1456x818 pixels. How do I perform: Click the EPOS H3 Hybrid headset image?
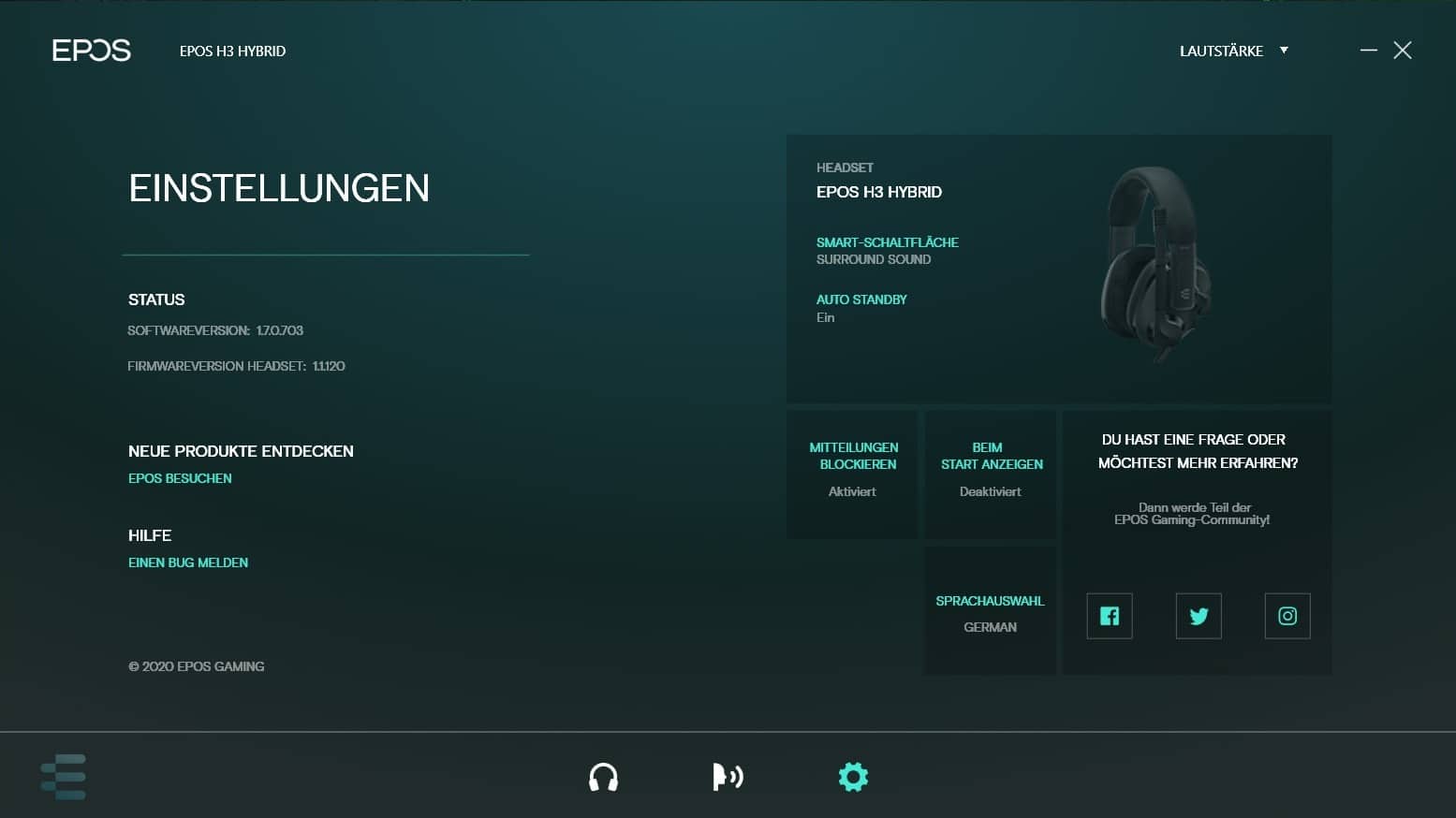(x=1155, y=262)
